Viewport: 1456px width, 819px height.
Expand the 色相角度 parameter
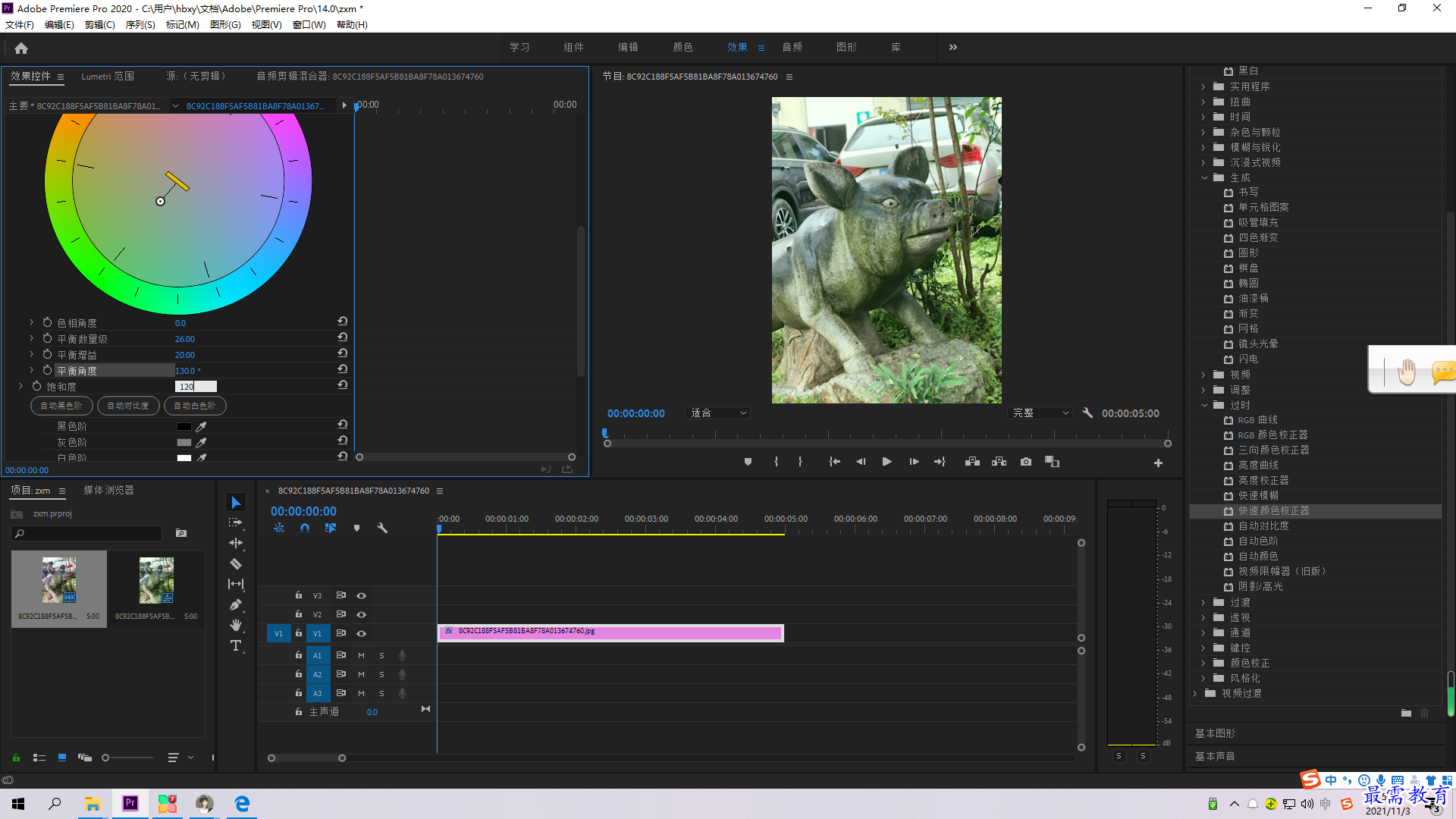pos(32,322)
